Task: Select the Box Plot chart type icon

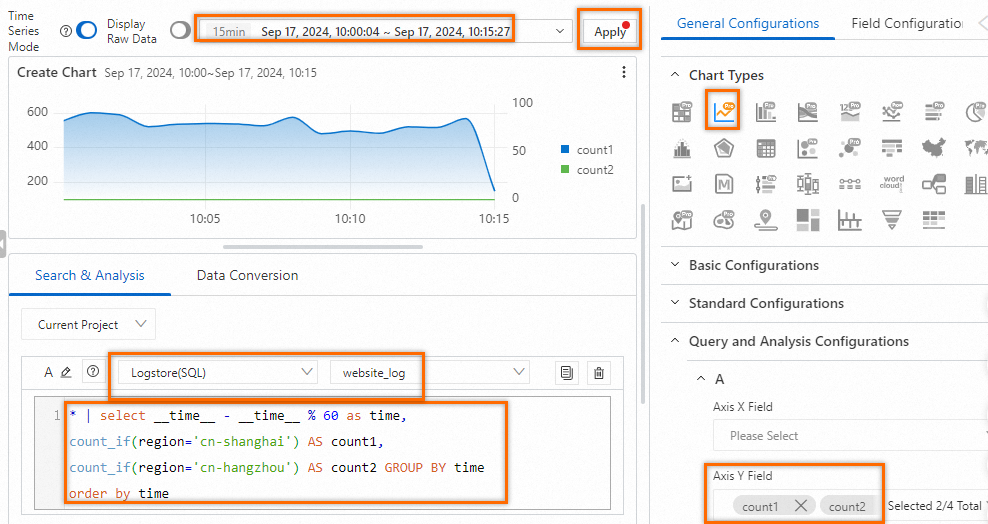Action: click(807, 184)
